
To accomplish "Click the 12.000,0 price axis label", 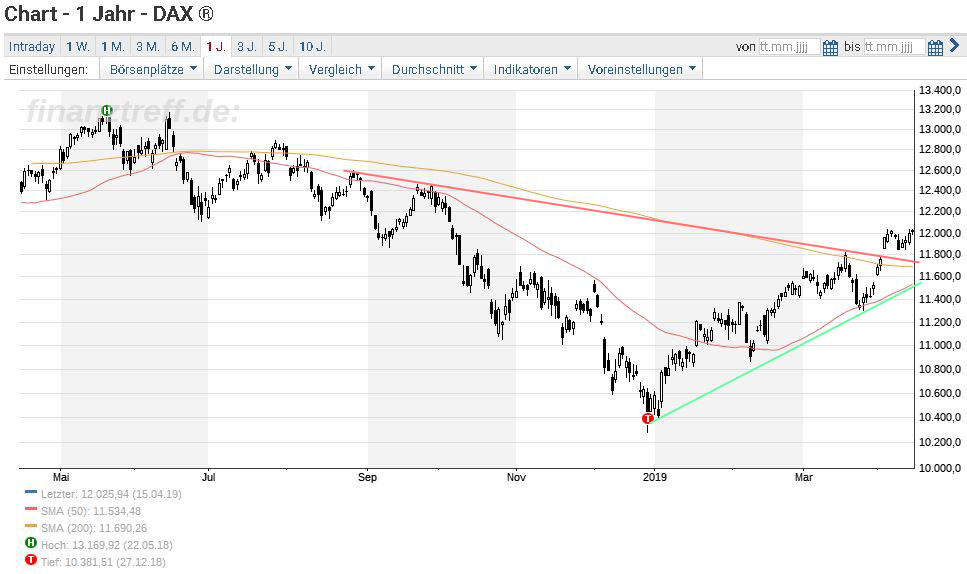I will coord(940,233).
